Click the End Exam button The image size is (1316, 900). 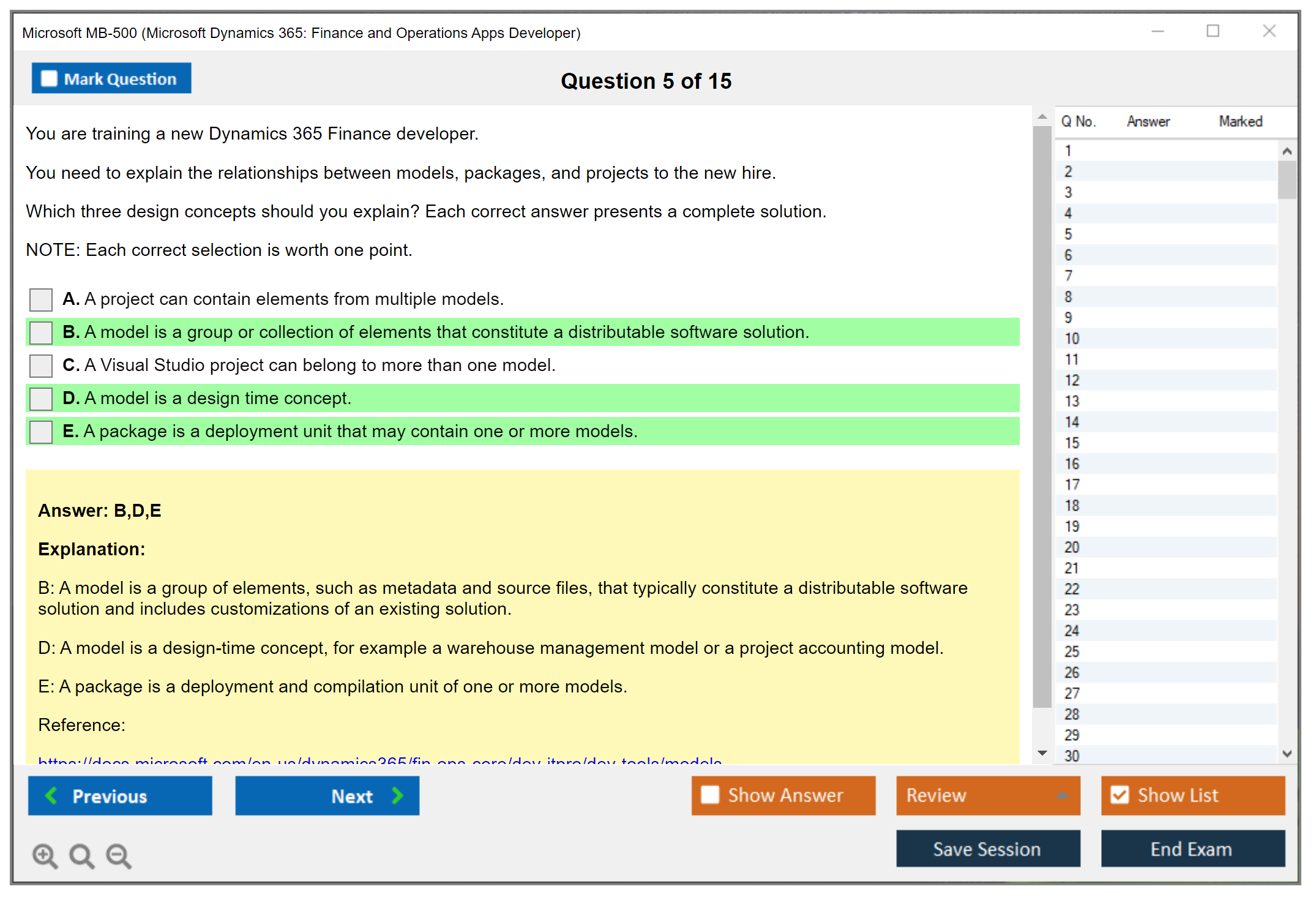tap(1192, 849)
